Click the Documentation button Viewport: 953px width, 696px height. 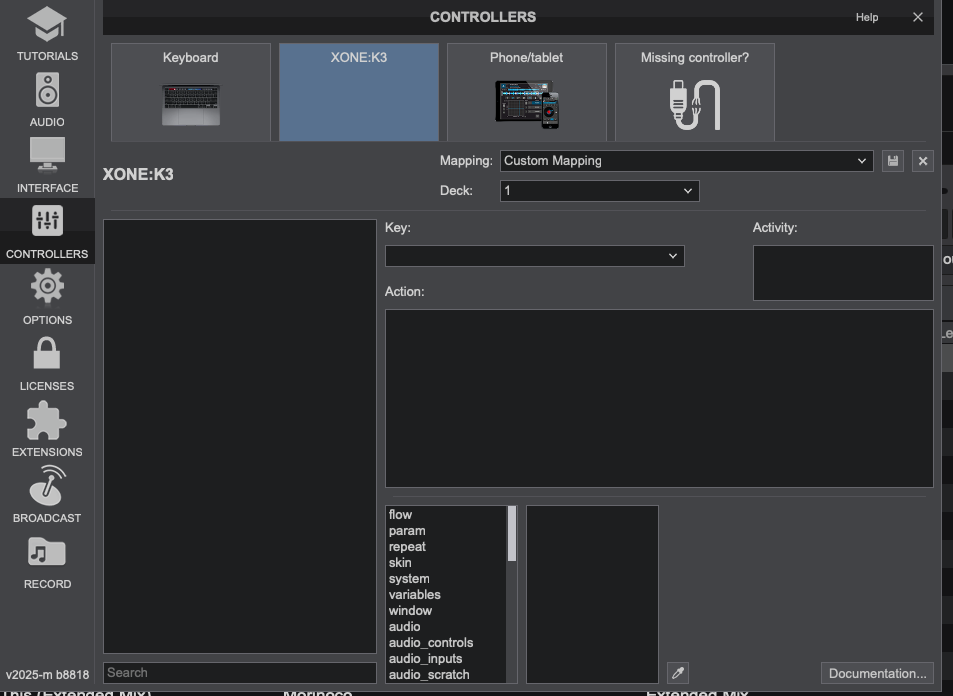click(877, 673)
